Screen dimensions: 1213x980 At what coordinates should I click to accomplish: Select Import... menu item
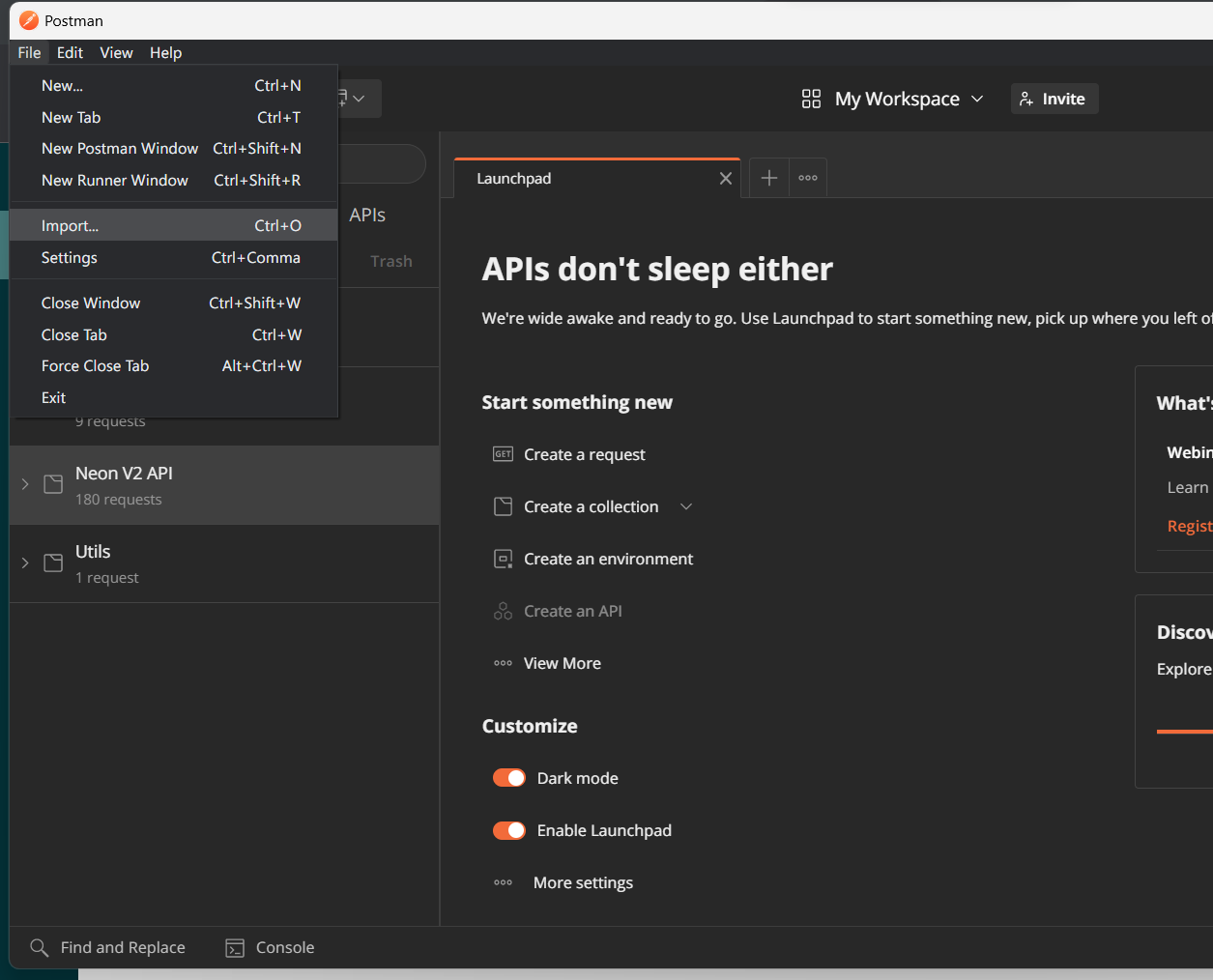click(173, 225)
